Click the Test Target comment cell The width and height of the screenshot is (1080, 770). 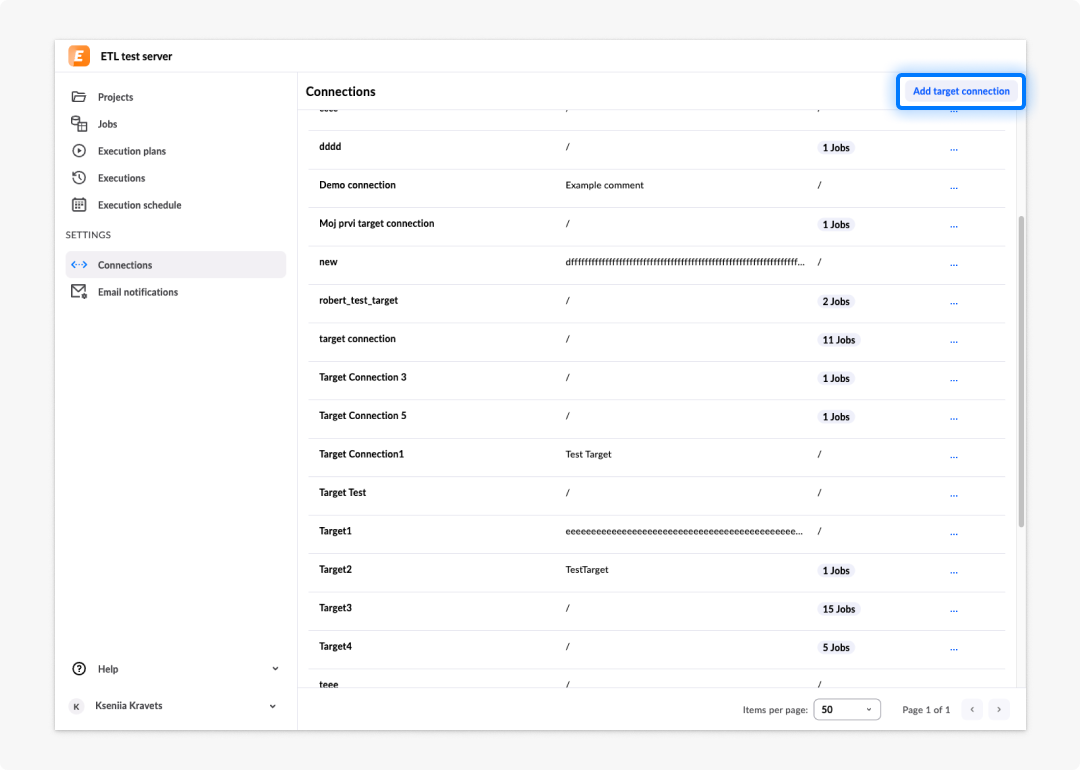[588, 454]
